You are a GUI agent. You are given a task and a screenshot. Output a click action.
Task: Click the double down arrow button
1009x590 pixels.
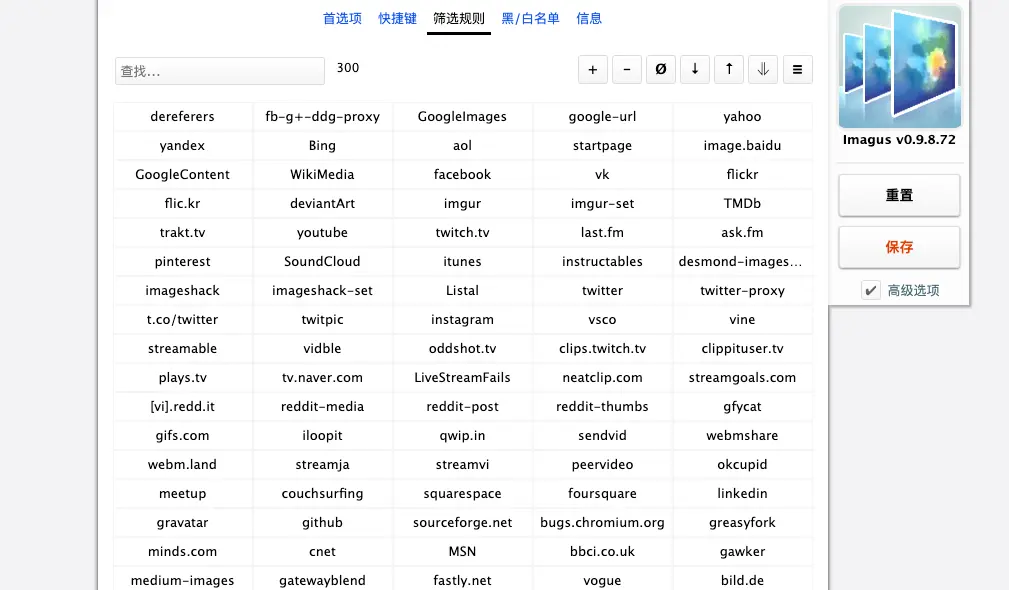coord(763,69)
